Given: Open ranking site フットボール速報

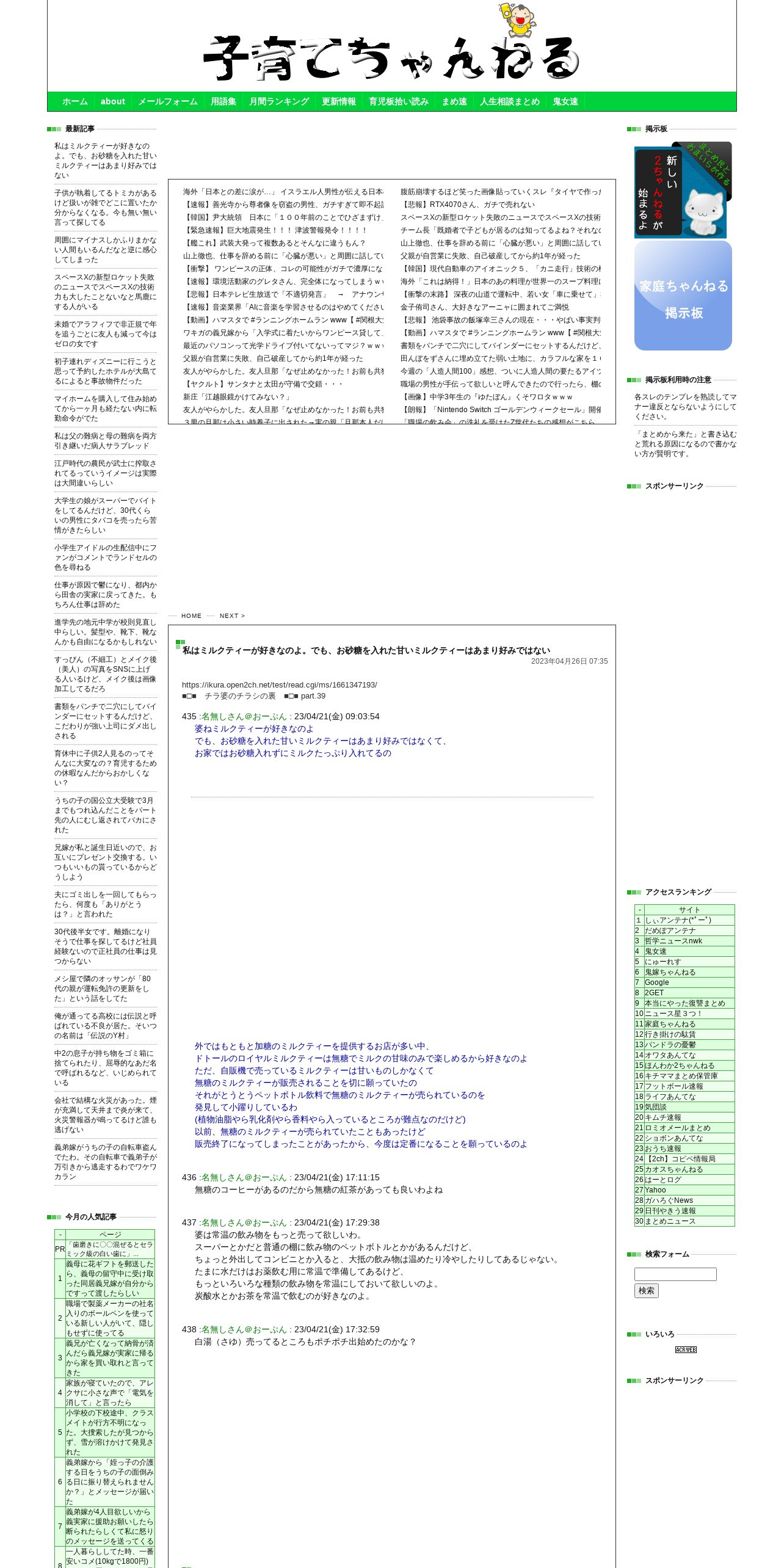Looking at the screenshot, I should point(674,1086).
